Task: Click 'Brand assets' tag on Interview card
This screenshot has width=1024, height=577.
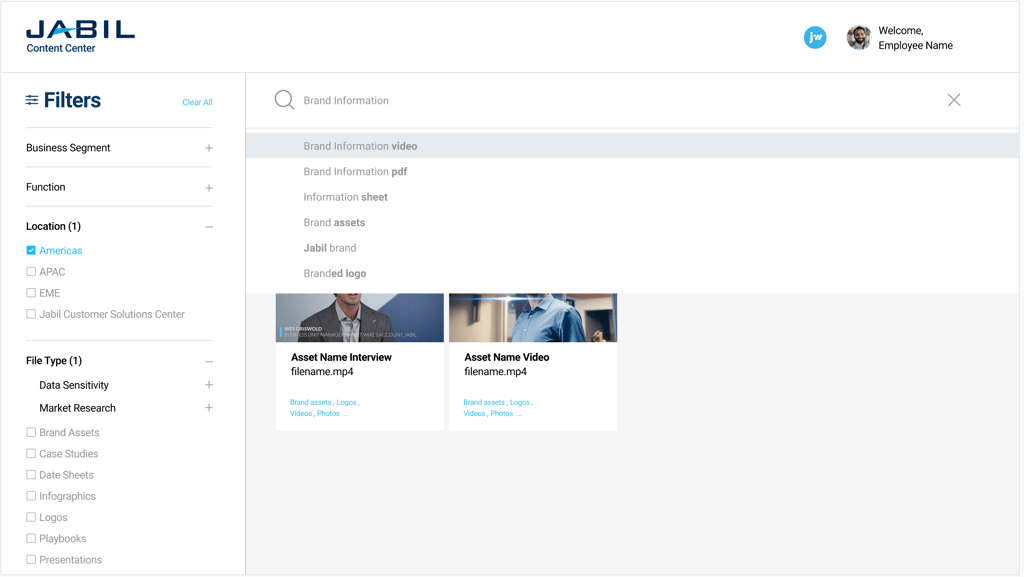Action: pos(311,403)
